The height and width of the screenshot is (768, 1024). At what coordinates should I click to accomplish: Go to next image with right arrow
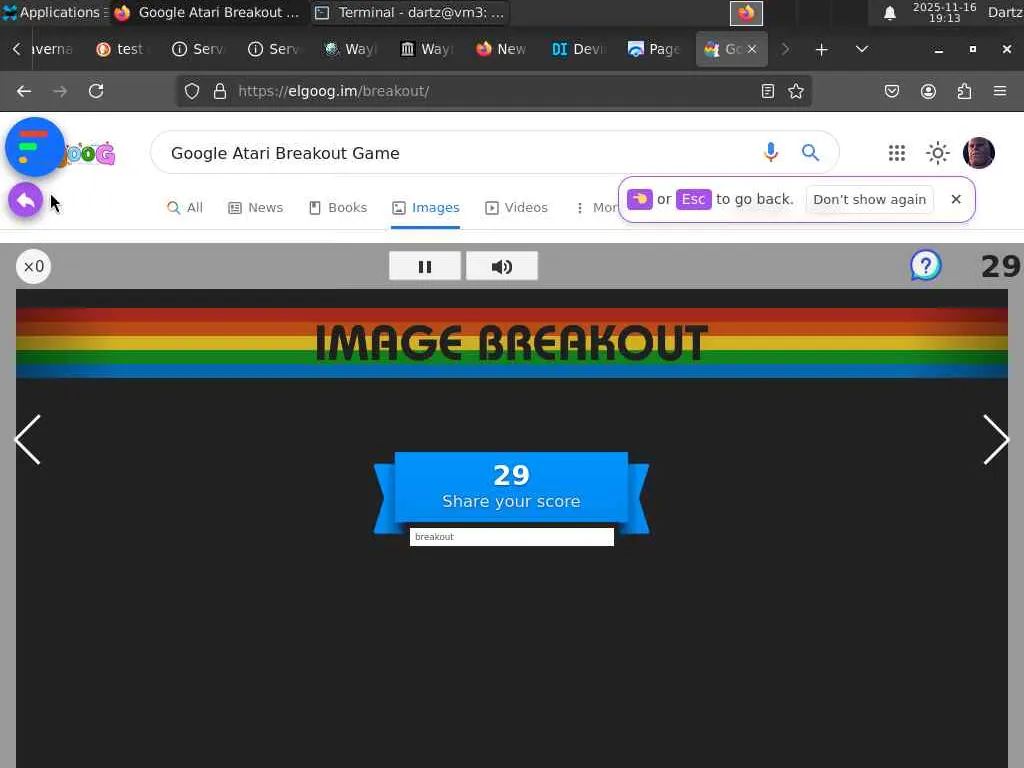click(x=997, y=440)
